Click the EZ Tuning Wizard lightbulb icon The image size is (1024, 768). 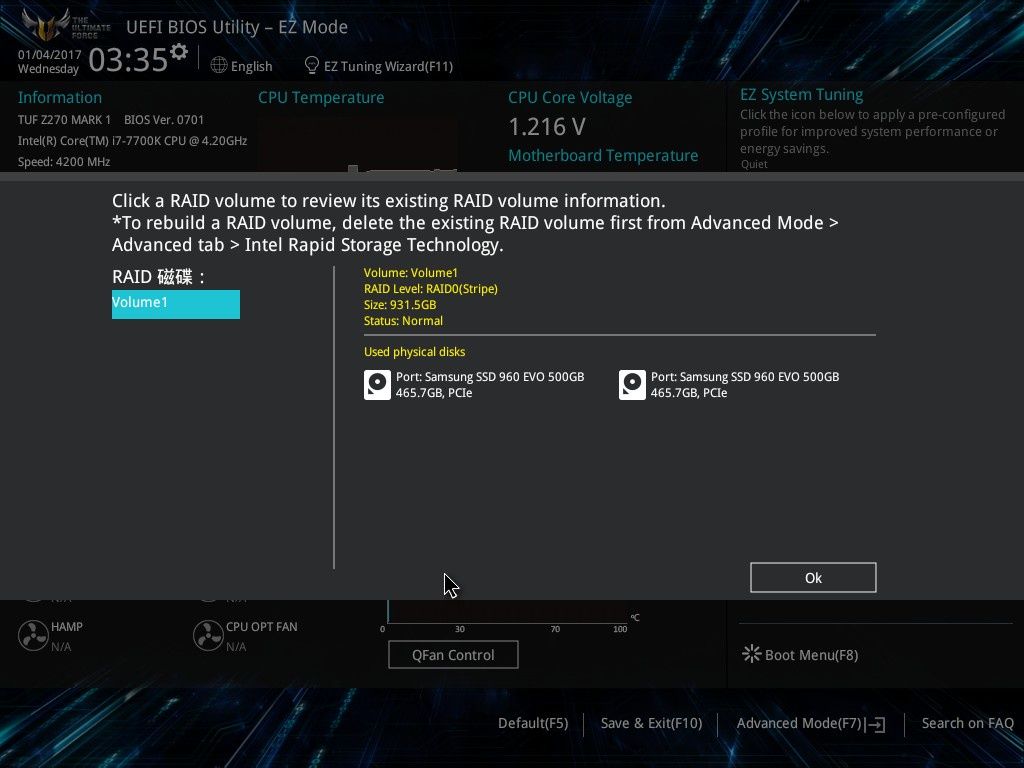pos(312,65)
